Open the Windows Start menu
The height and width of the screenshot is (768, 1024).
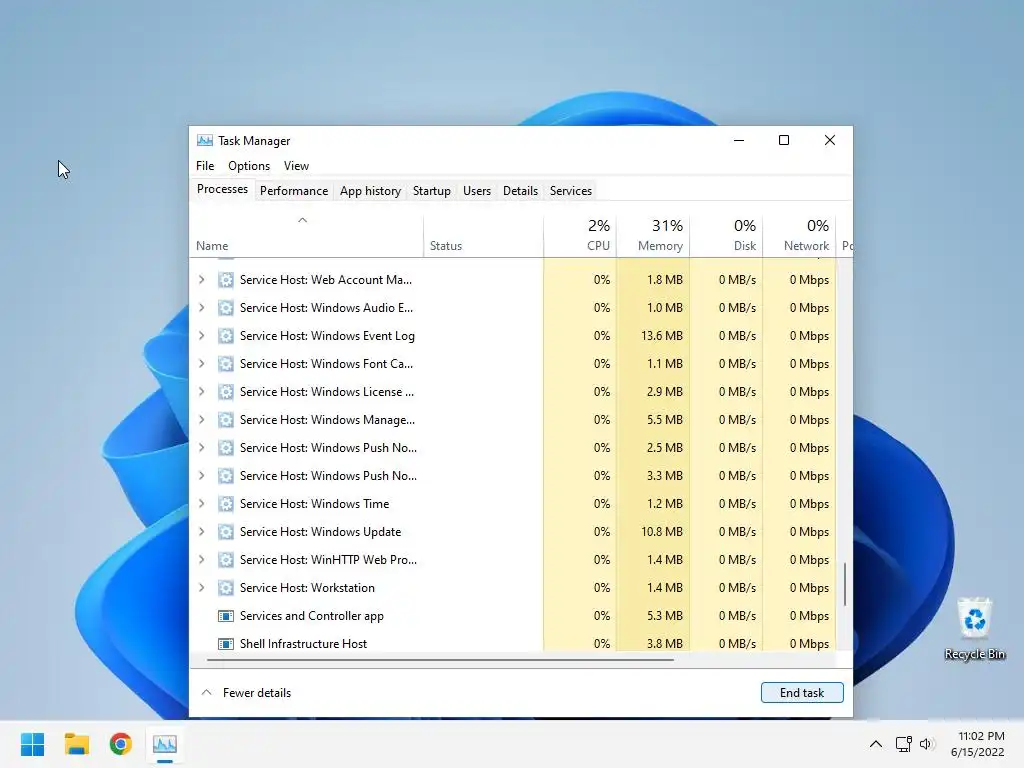pyautogui.click(x=33, y=744)
